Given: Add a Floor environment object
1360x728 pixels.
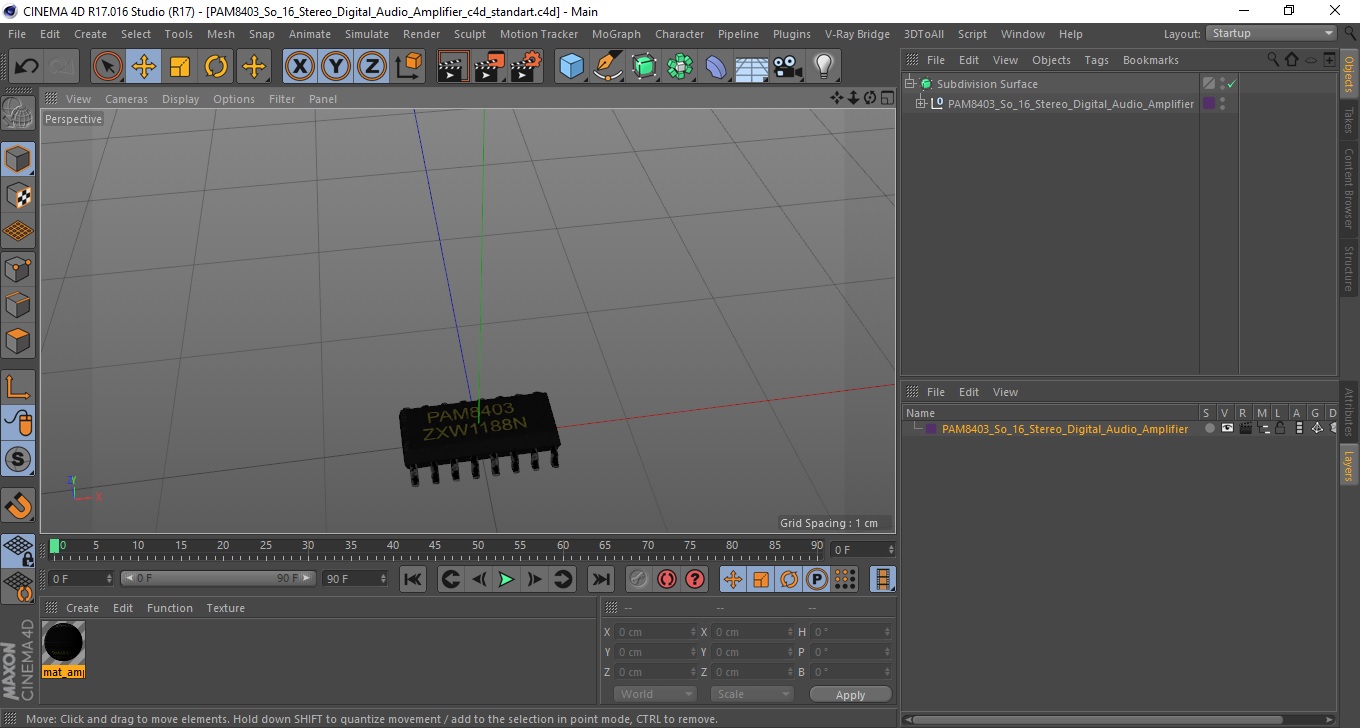Looking at the screenshot, I should (x=751, y=67).
